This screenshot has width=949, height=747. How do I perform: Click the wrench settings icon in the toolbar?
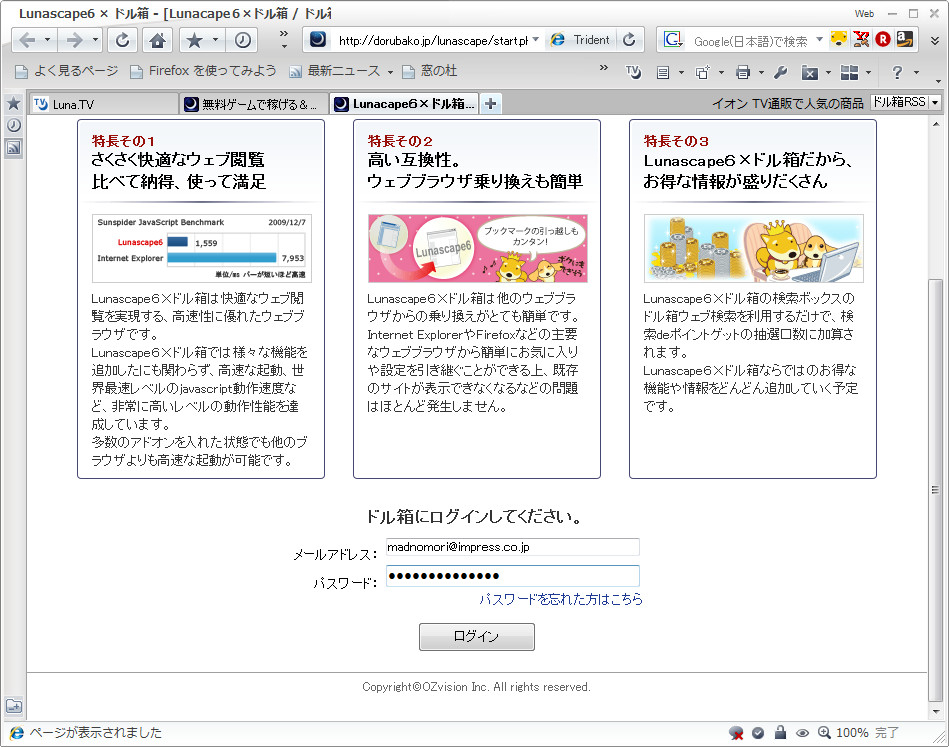(780, 72)
